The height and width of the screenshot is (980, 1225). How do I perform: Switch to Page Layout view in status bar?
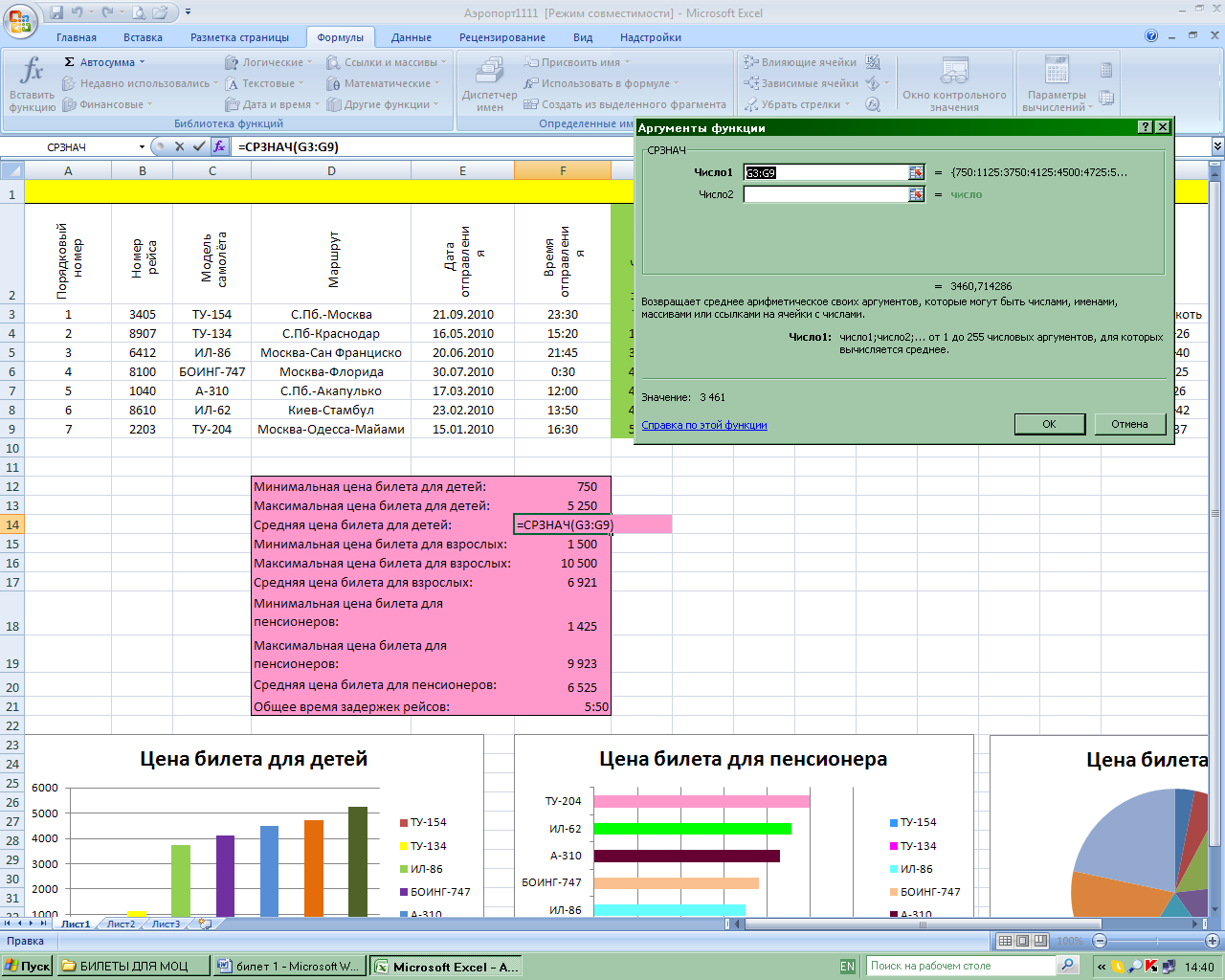[1022, 941]
